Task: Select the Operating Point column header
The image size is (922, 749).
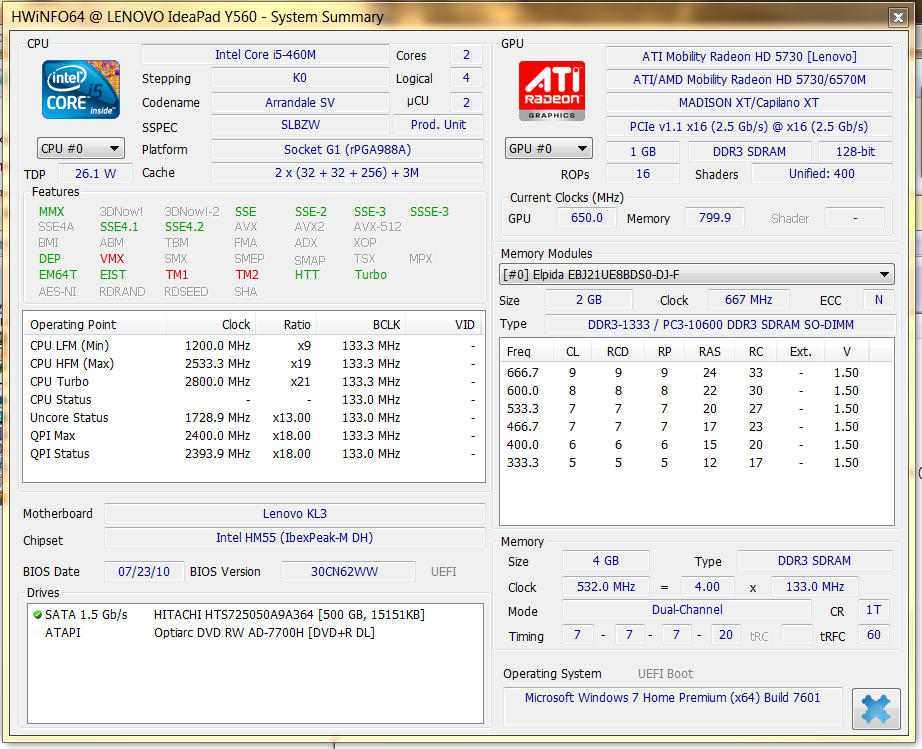Action: [x=95, y=325]
